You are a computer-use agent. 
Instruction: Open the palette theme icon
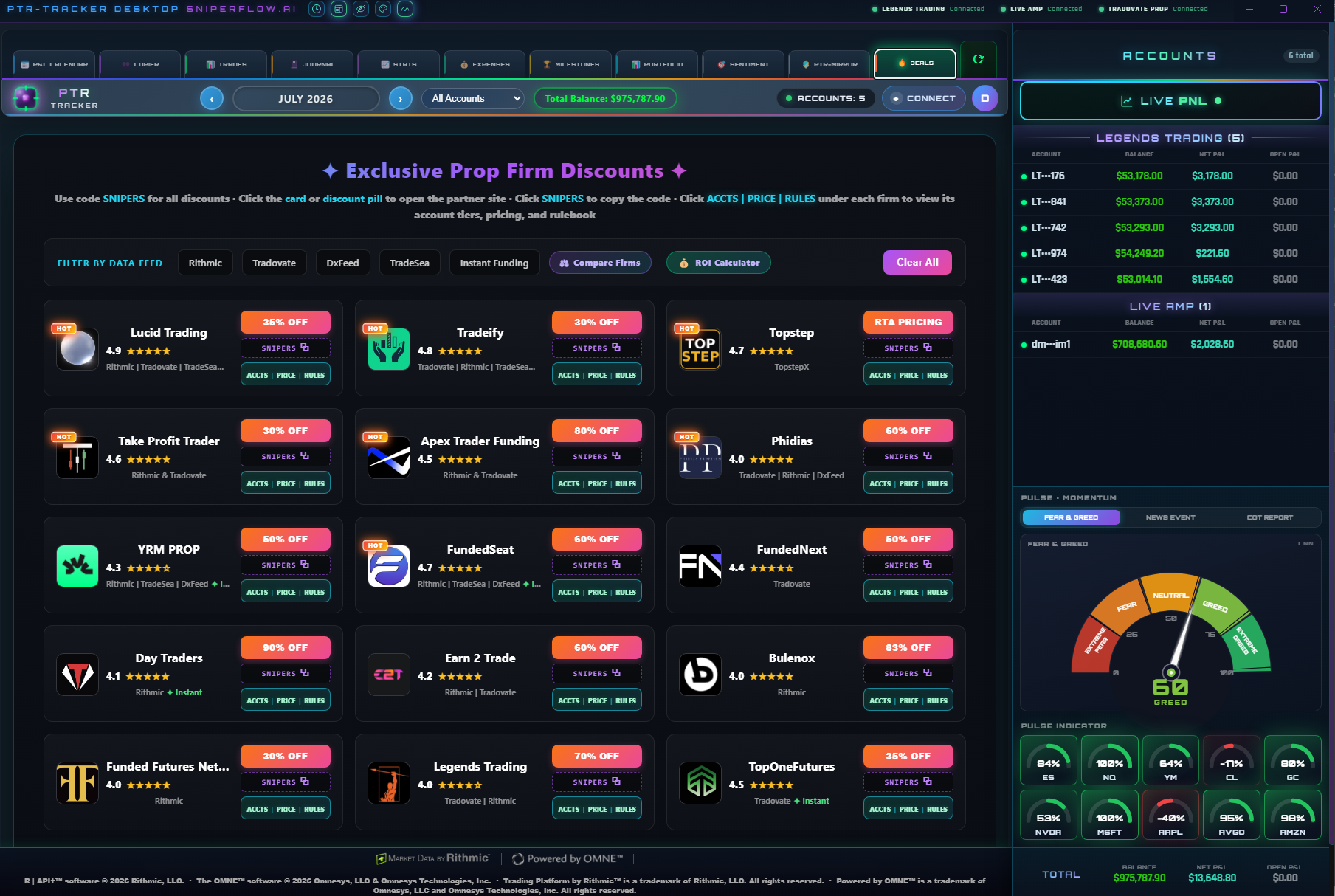pyautogui.click(x=383, y=9)
